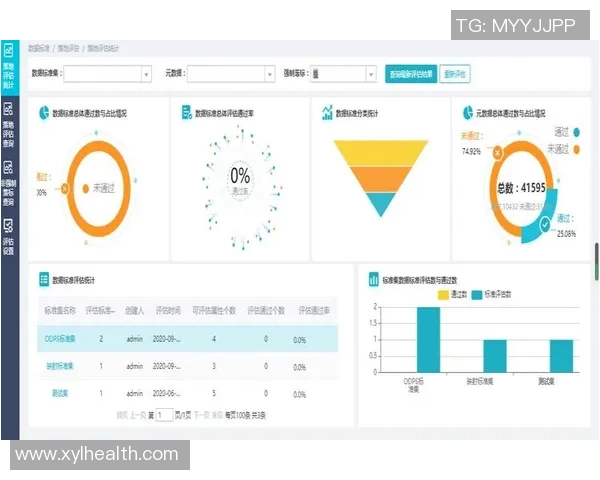Image resolution: width=600 pixels, height=480 pixels.
Task: Click the trend chart icon beside 数据标准分类统计
Action: [327, 113]
